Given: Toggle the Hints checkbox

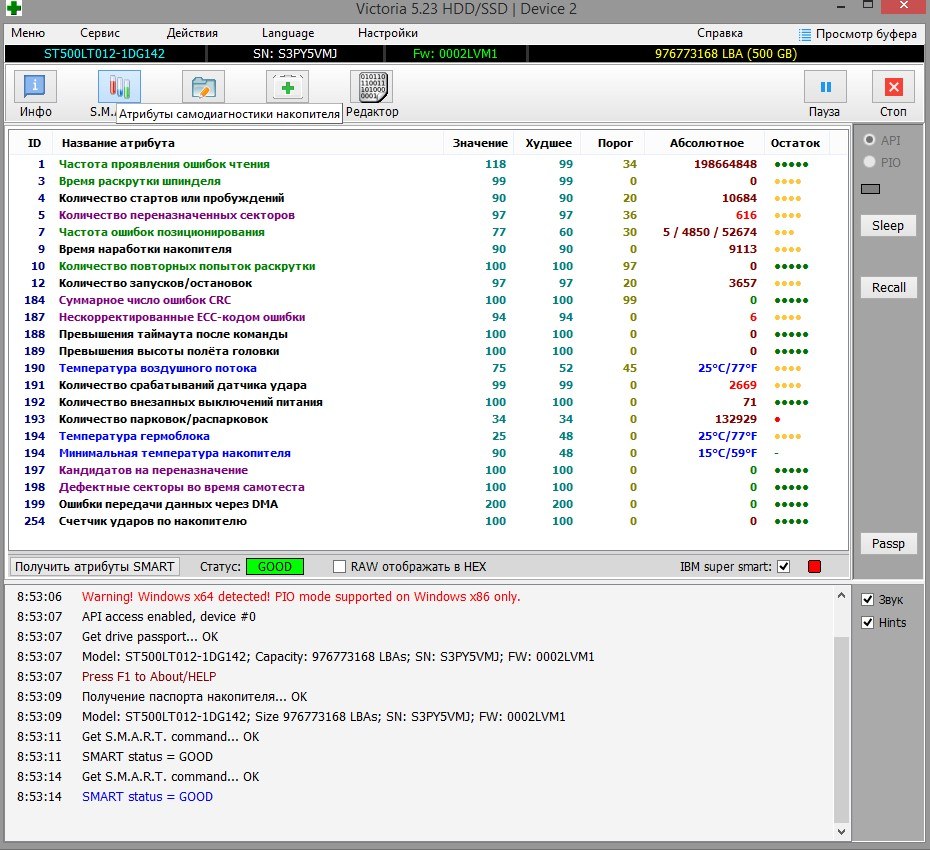Looking at the screenshot, I should tap(867, 623).
